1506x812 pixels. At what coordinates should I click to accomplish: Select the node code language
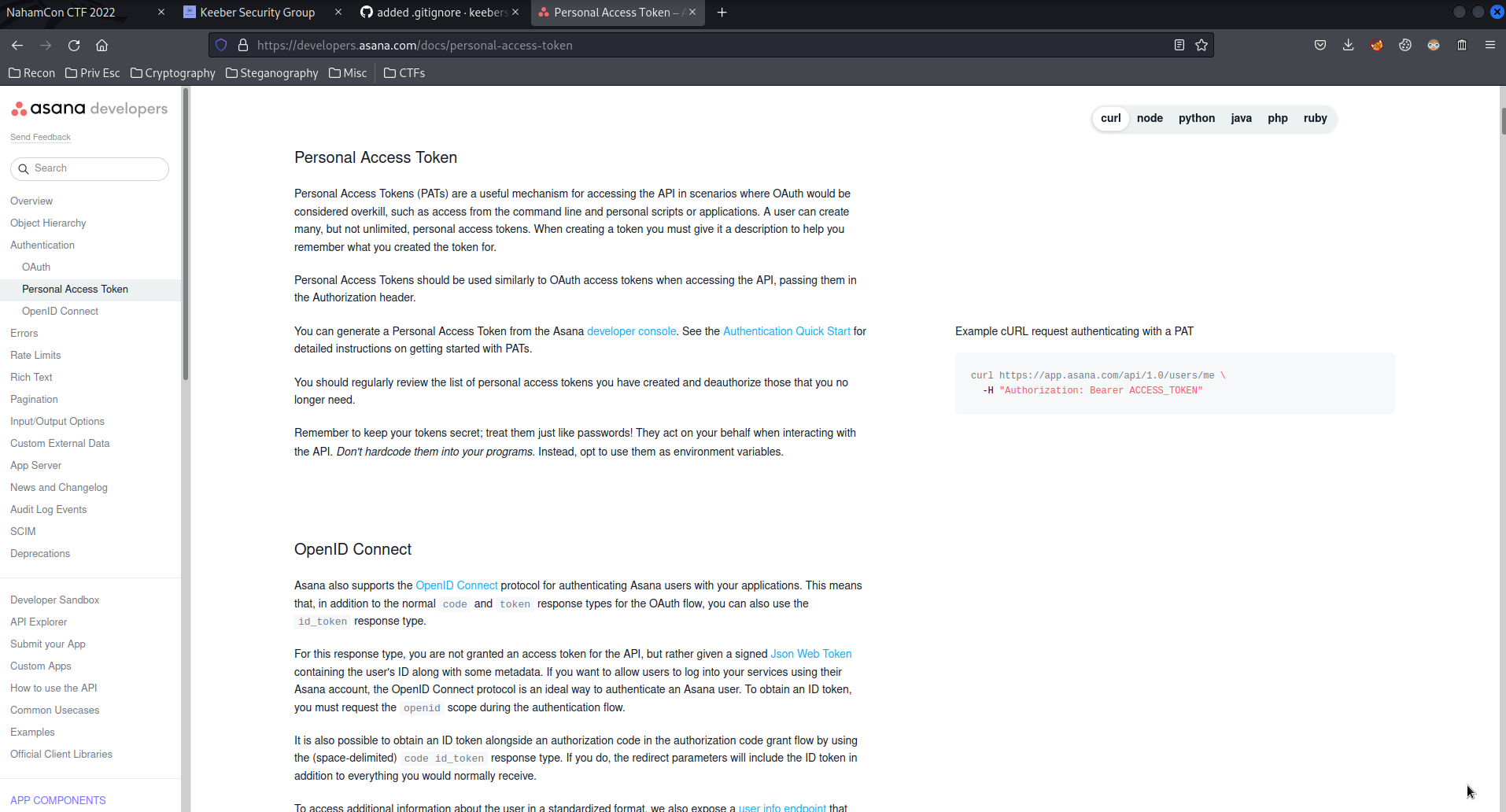point(1150,118)
